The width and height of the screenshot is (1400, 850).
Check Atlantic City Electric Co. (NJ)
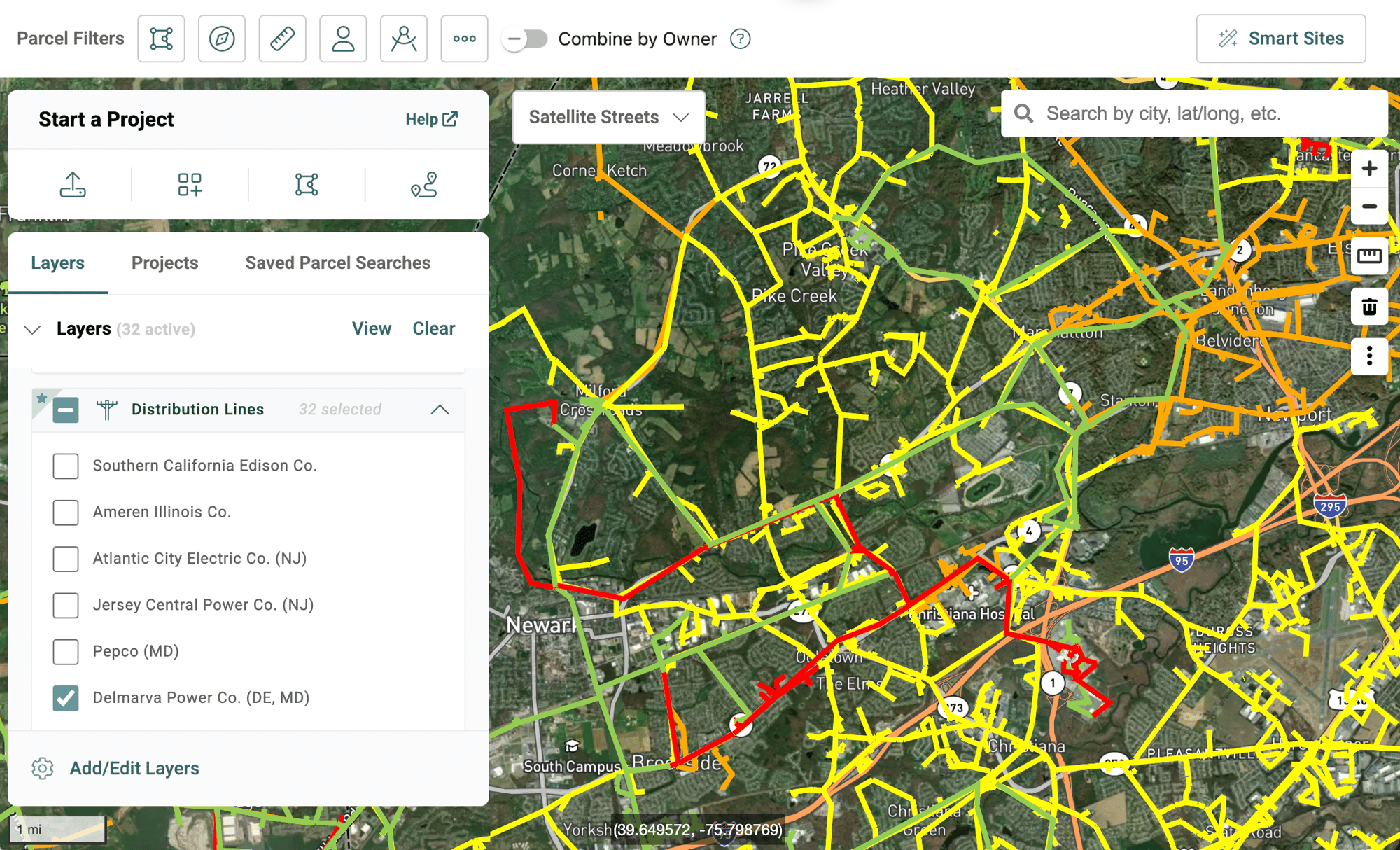click(66, 559)
